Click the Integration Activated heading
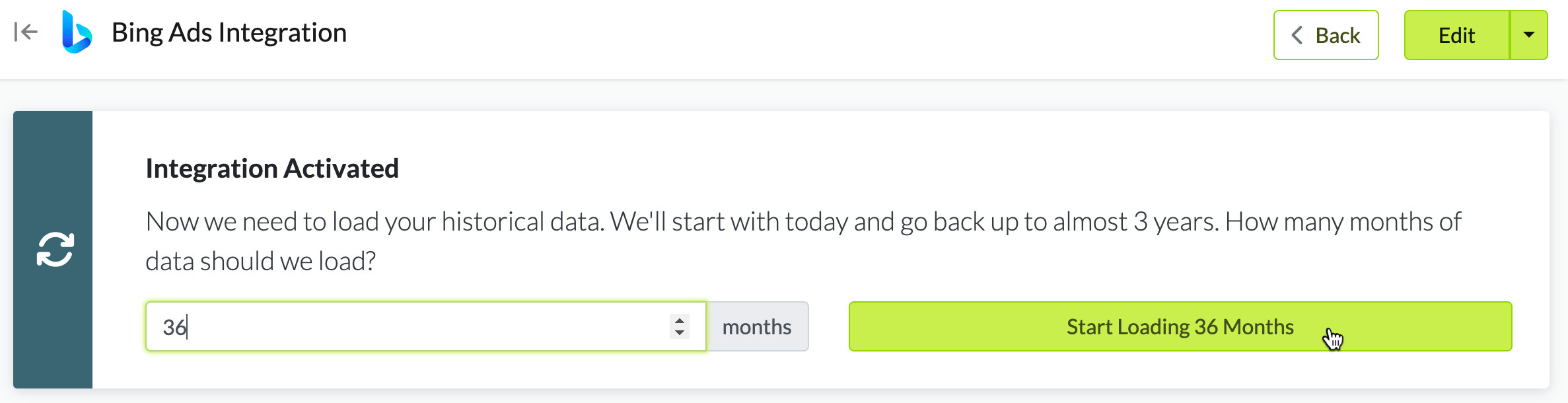 tap(272, 168)
